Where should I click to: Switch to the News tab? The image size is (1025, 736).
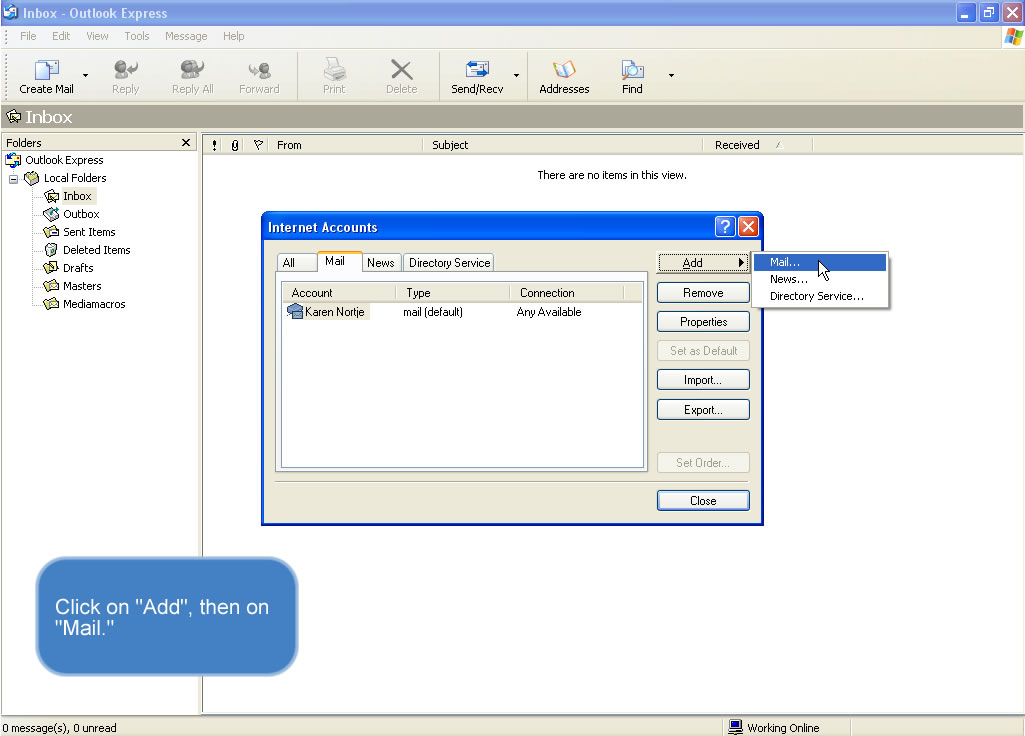tap(380, 263)
